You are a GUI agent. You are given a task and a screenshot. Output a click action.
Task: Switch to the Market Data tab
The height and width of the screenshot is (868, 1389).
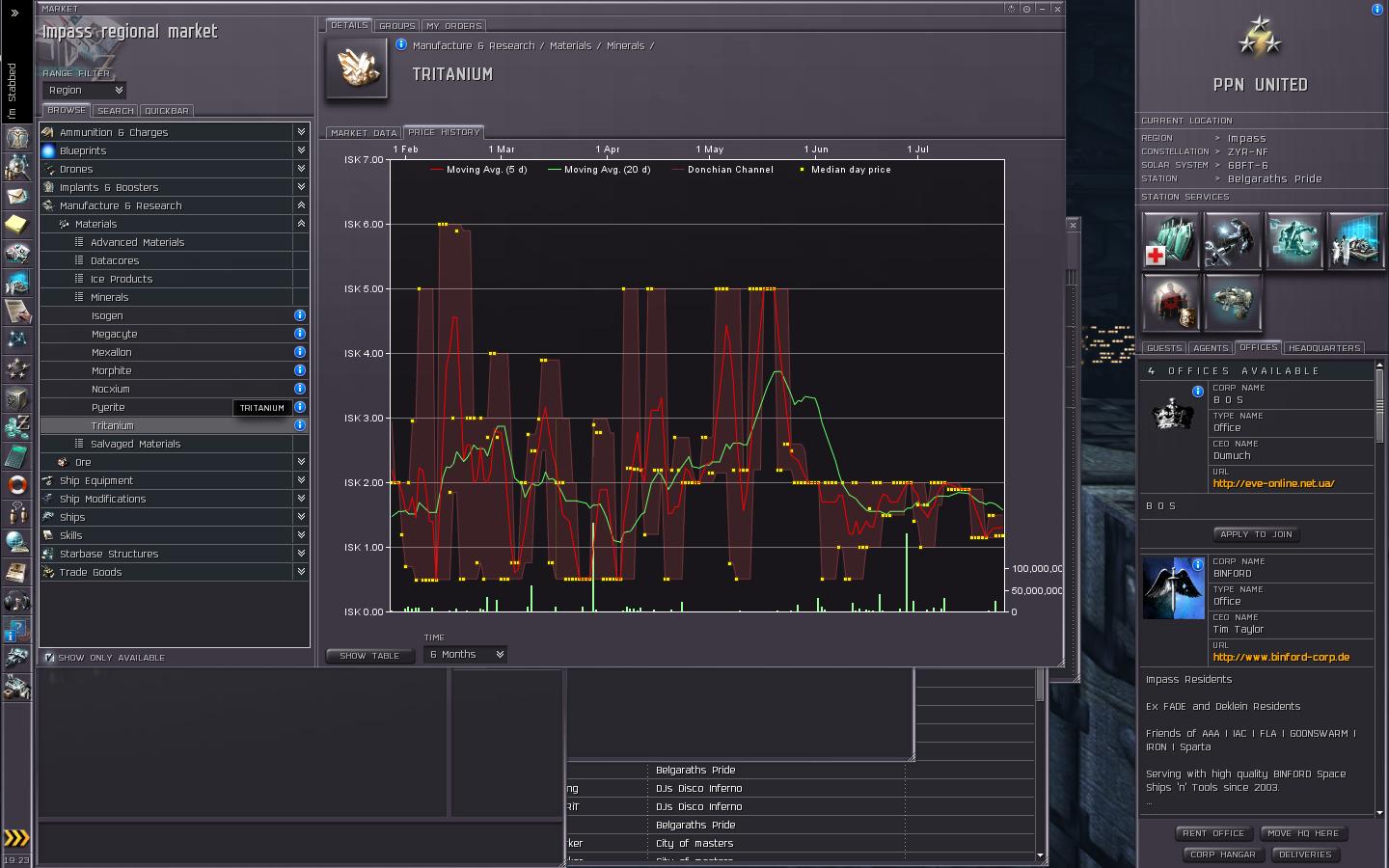tap(364, 132)
